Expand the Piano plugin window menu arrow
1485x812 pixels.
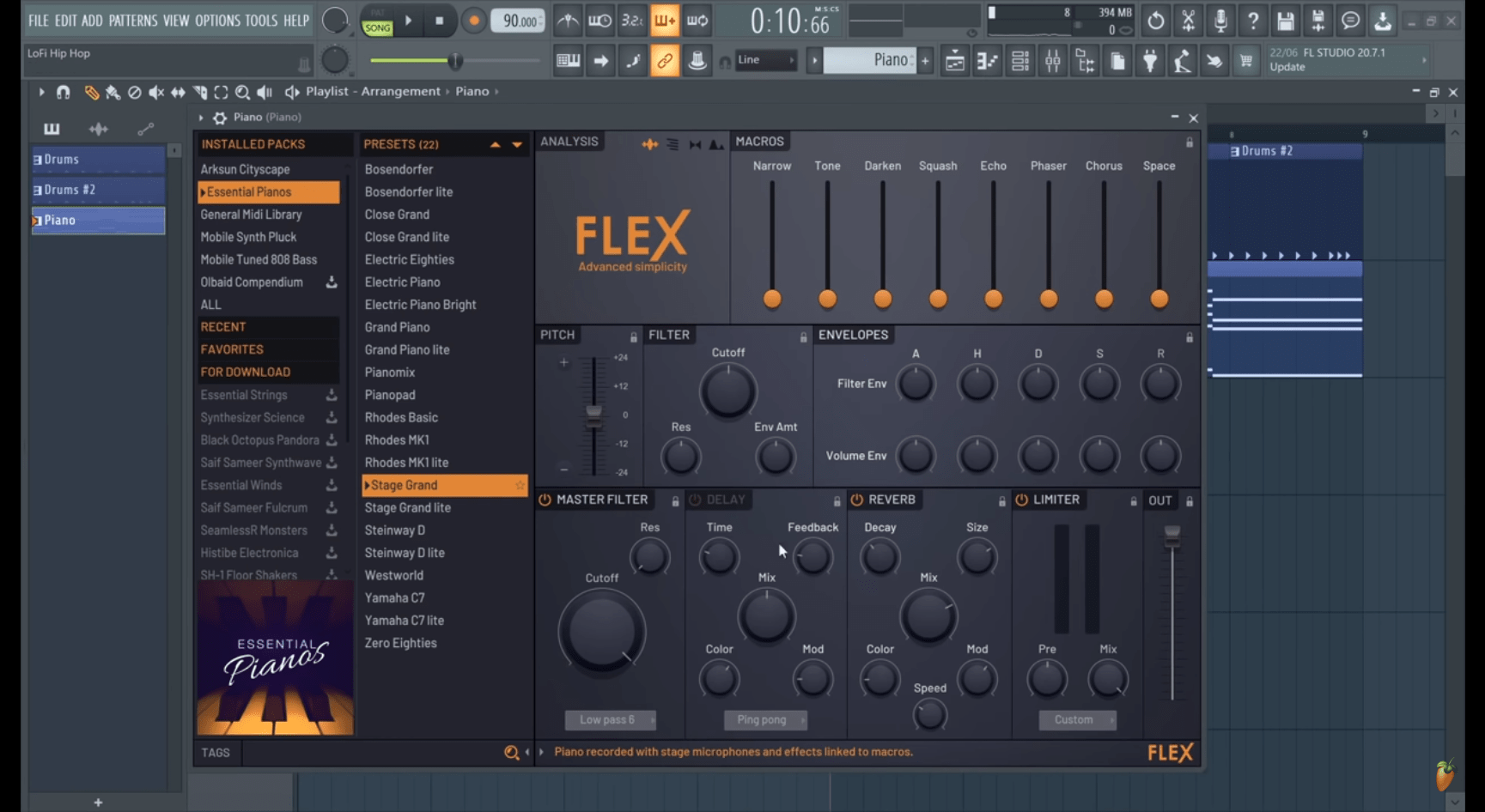coord(201,118)
